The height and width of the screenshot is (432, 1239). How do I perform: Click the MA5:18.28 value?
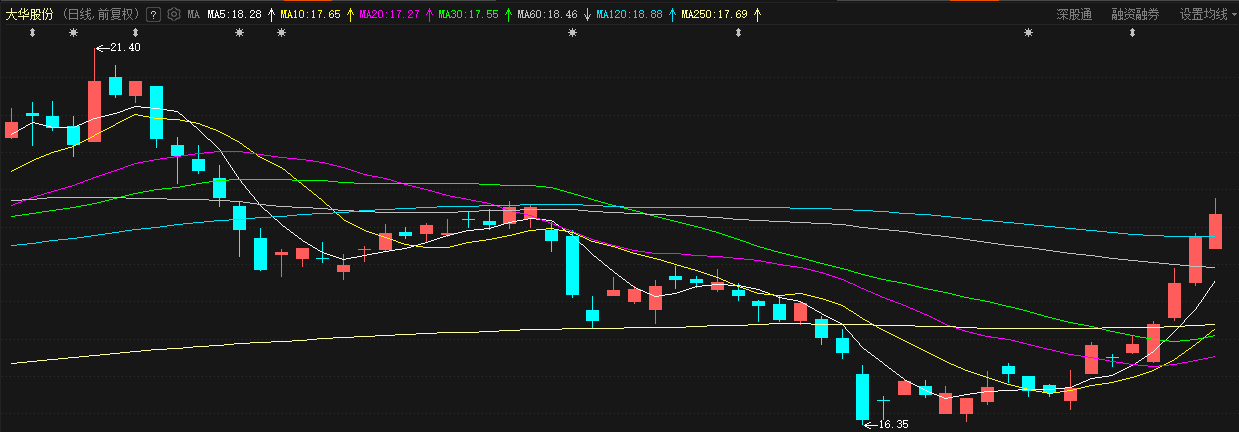[x=234, y=15]
